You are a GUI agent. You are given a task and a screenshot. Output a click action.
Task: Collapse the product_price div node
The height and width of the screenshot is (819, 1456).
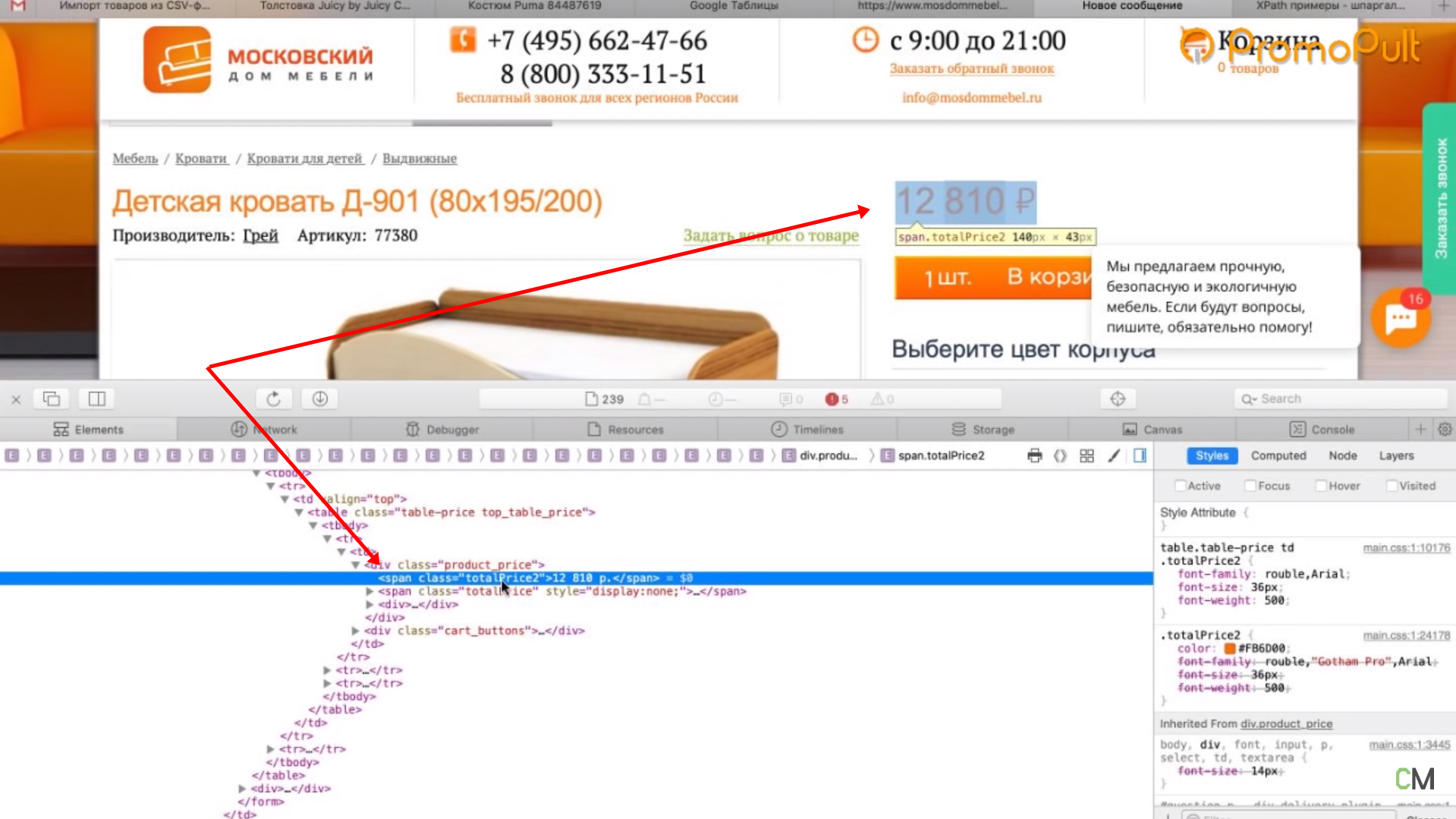(355, 565)
